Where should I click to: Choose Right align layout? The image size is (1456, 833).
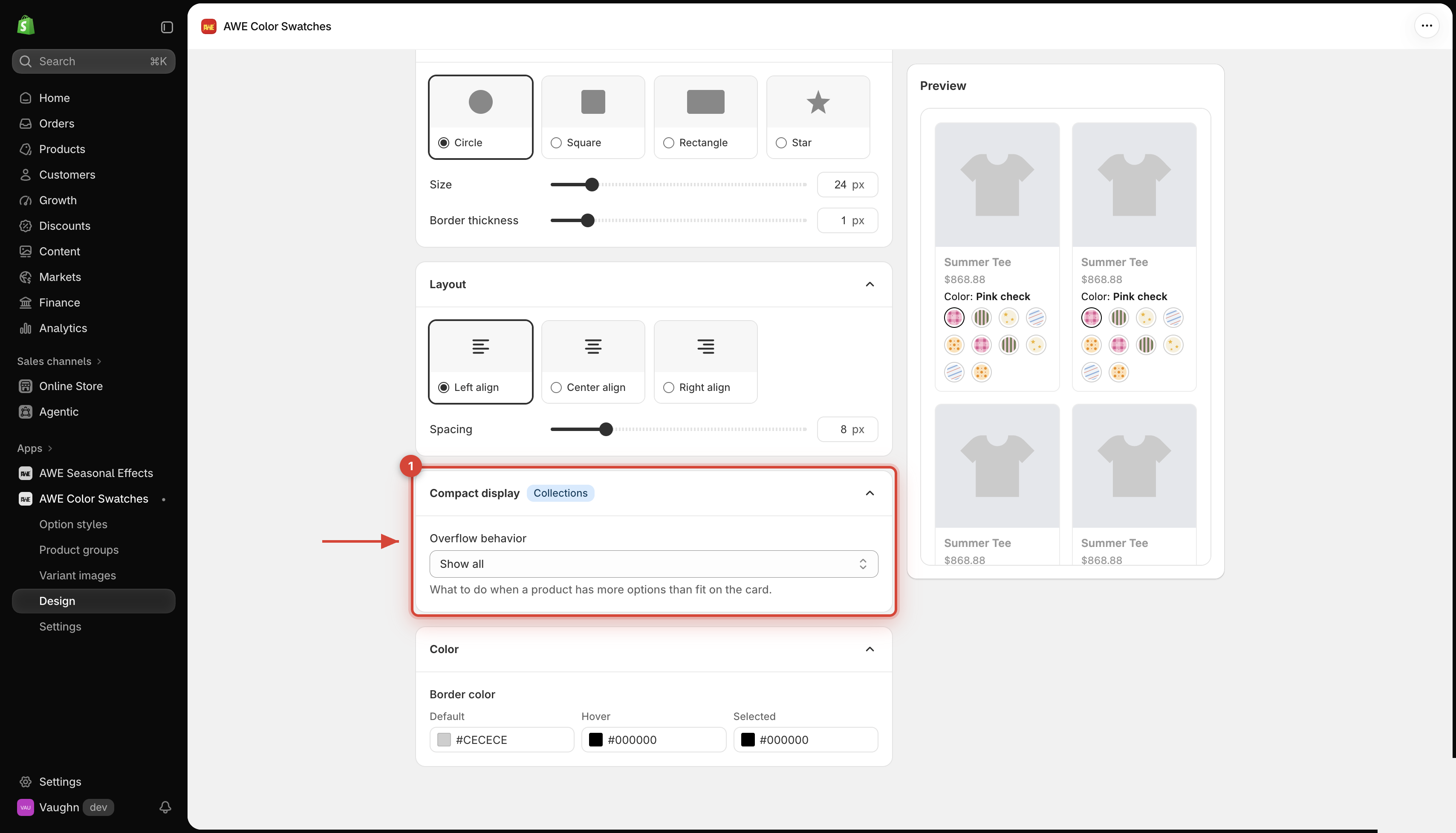coord(706,362)
